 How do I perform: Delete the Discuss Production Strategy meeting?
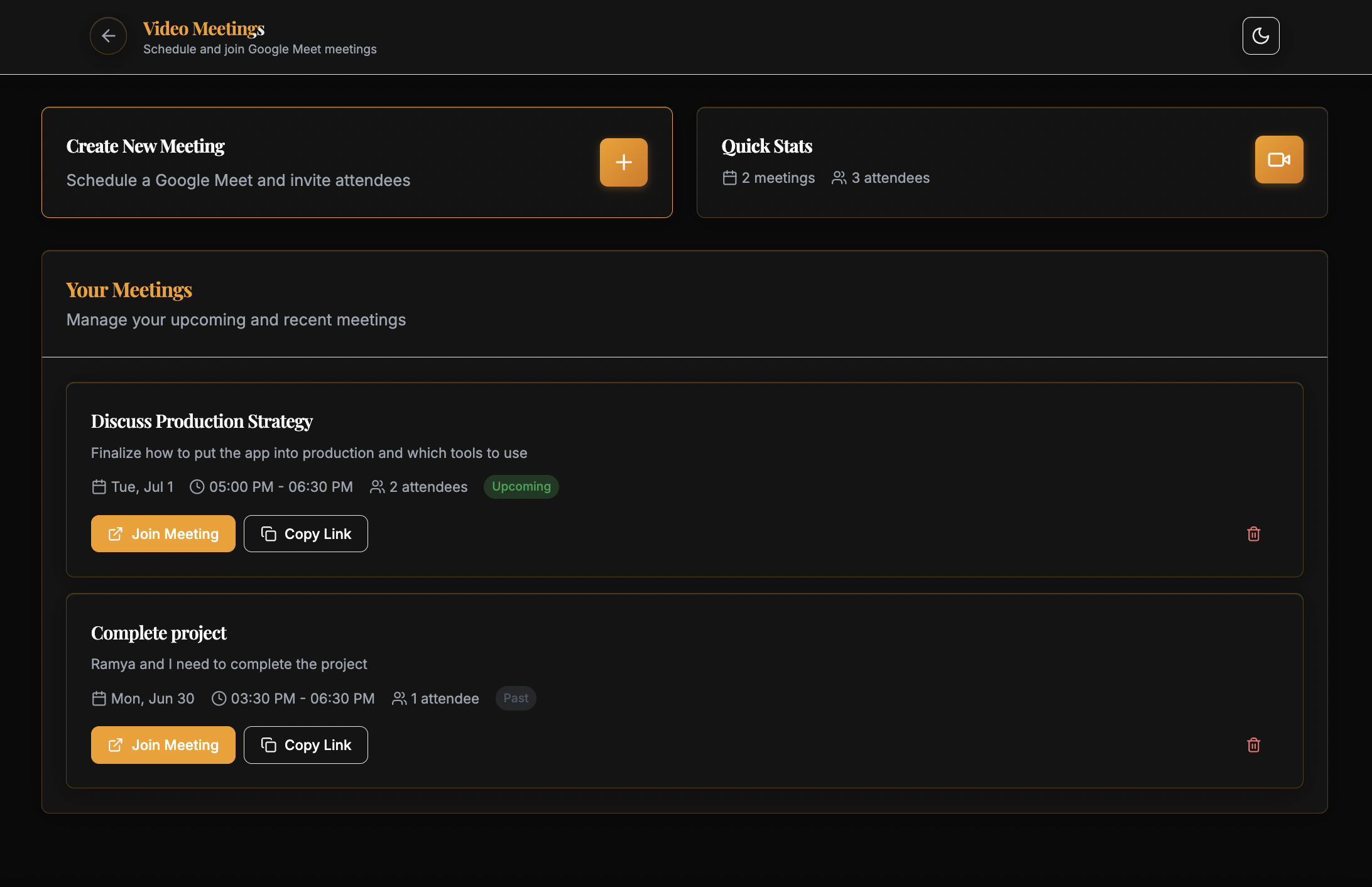1253,534
